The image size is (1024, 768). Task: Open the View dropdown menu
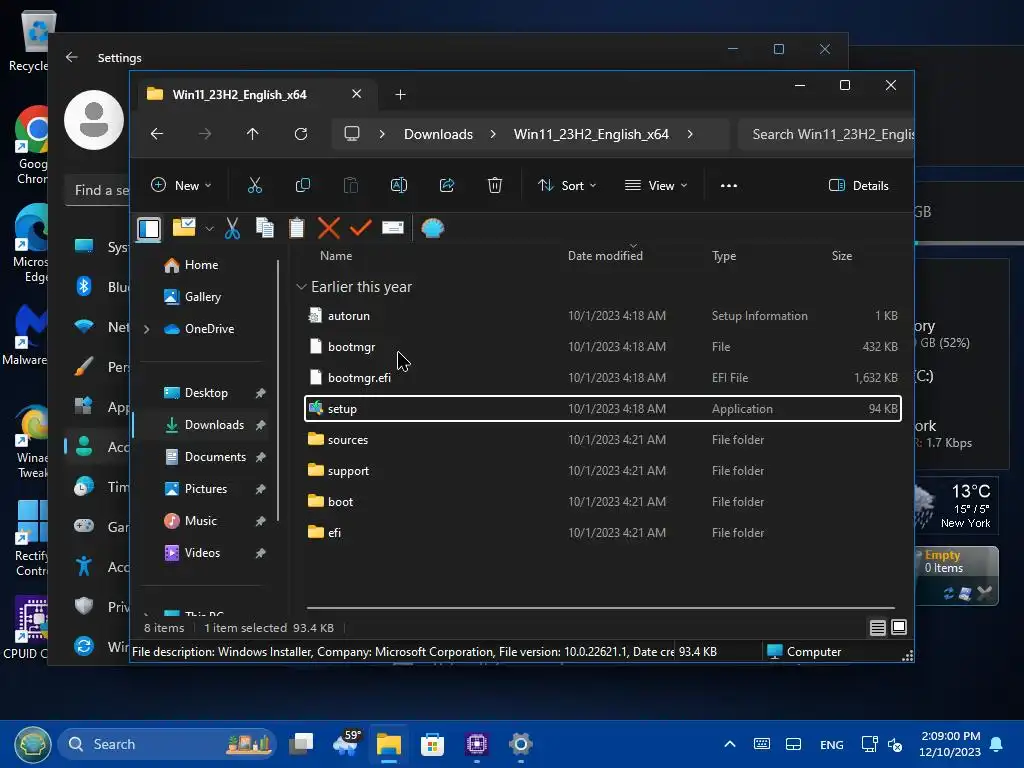point(656,185)
